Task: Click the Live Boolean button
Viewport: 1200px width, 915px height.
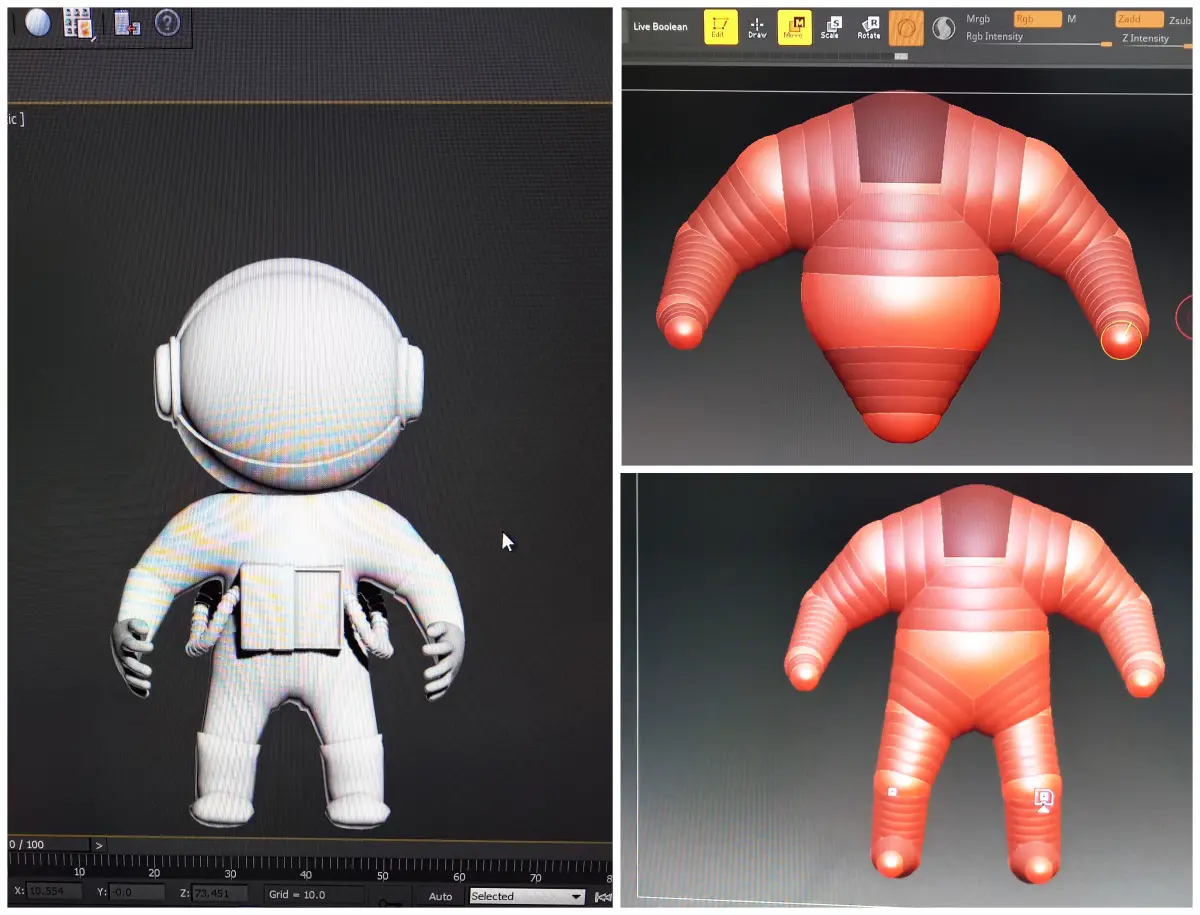Action: tap(660, 27)
